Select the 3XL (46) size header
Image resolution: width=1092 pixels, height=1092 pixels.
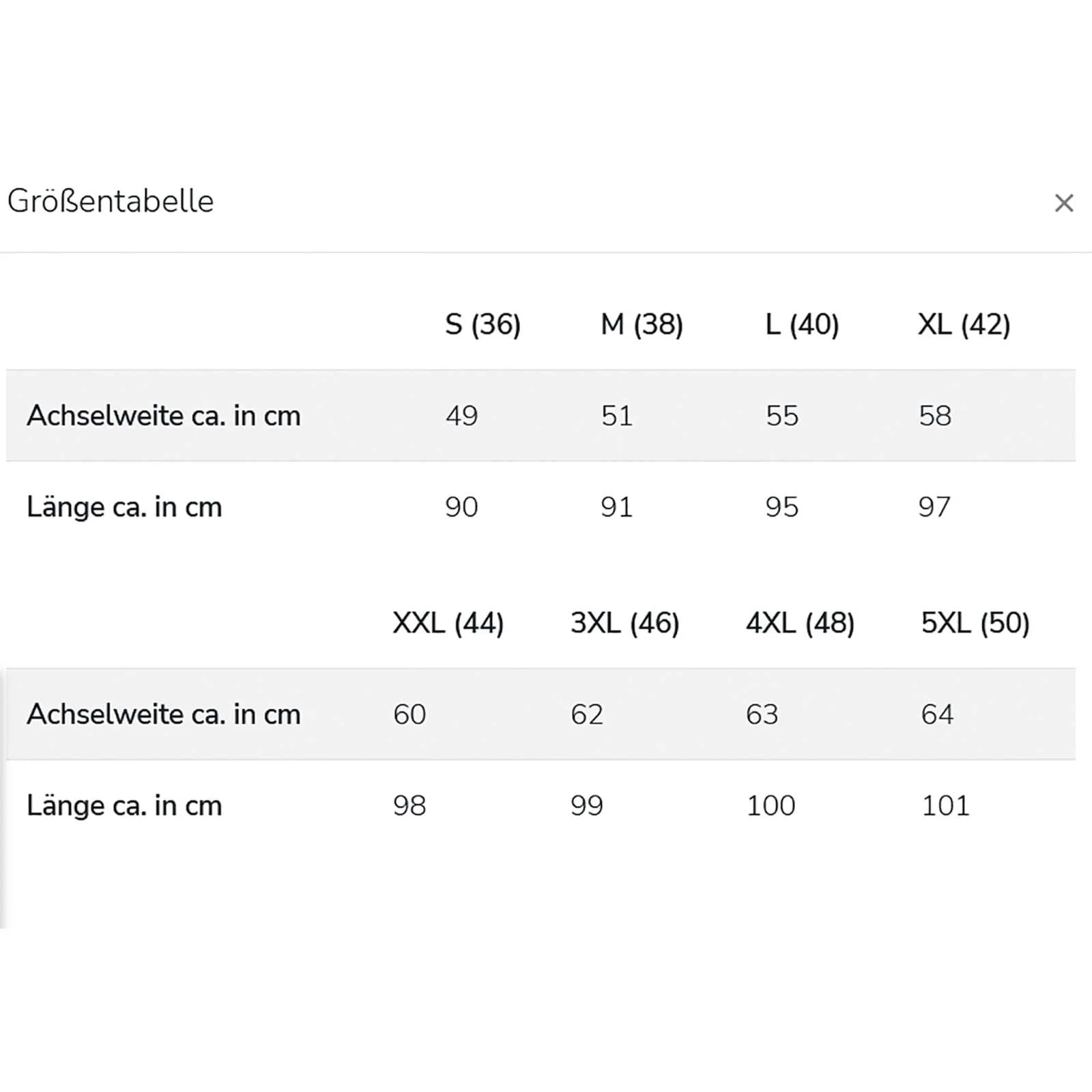(624, 623)
